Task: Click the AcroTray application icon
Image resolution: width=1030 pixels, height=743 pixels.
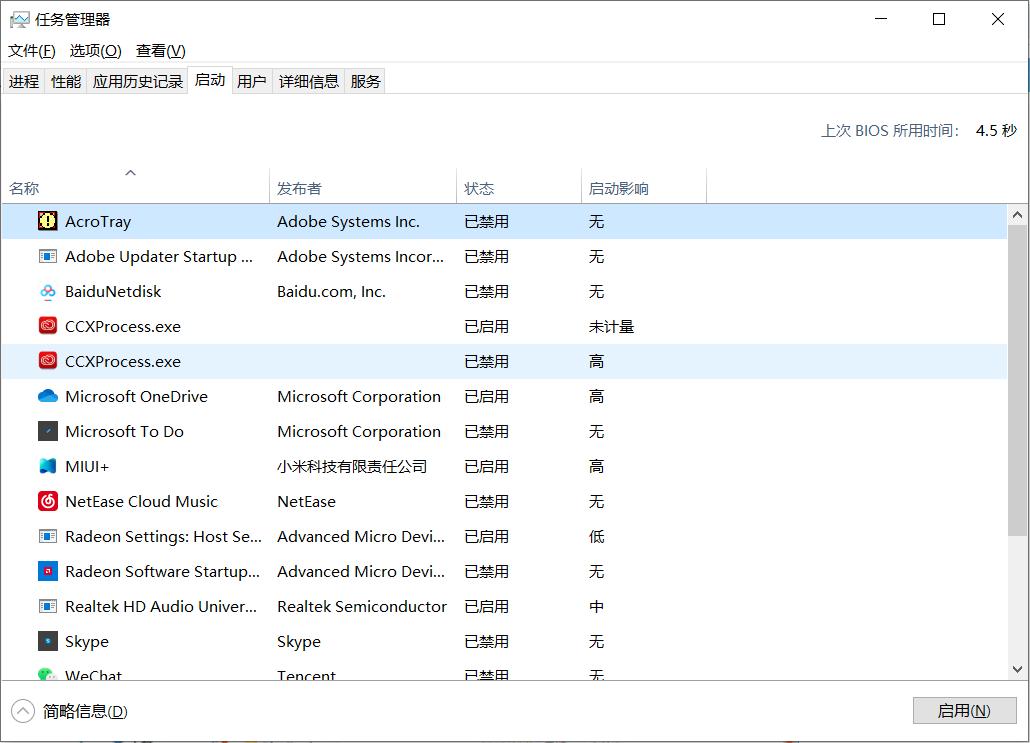Action: point(47,221)
